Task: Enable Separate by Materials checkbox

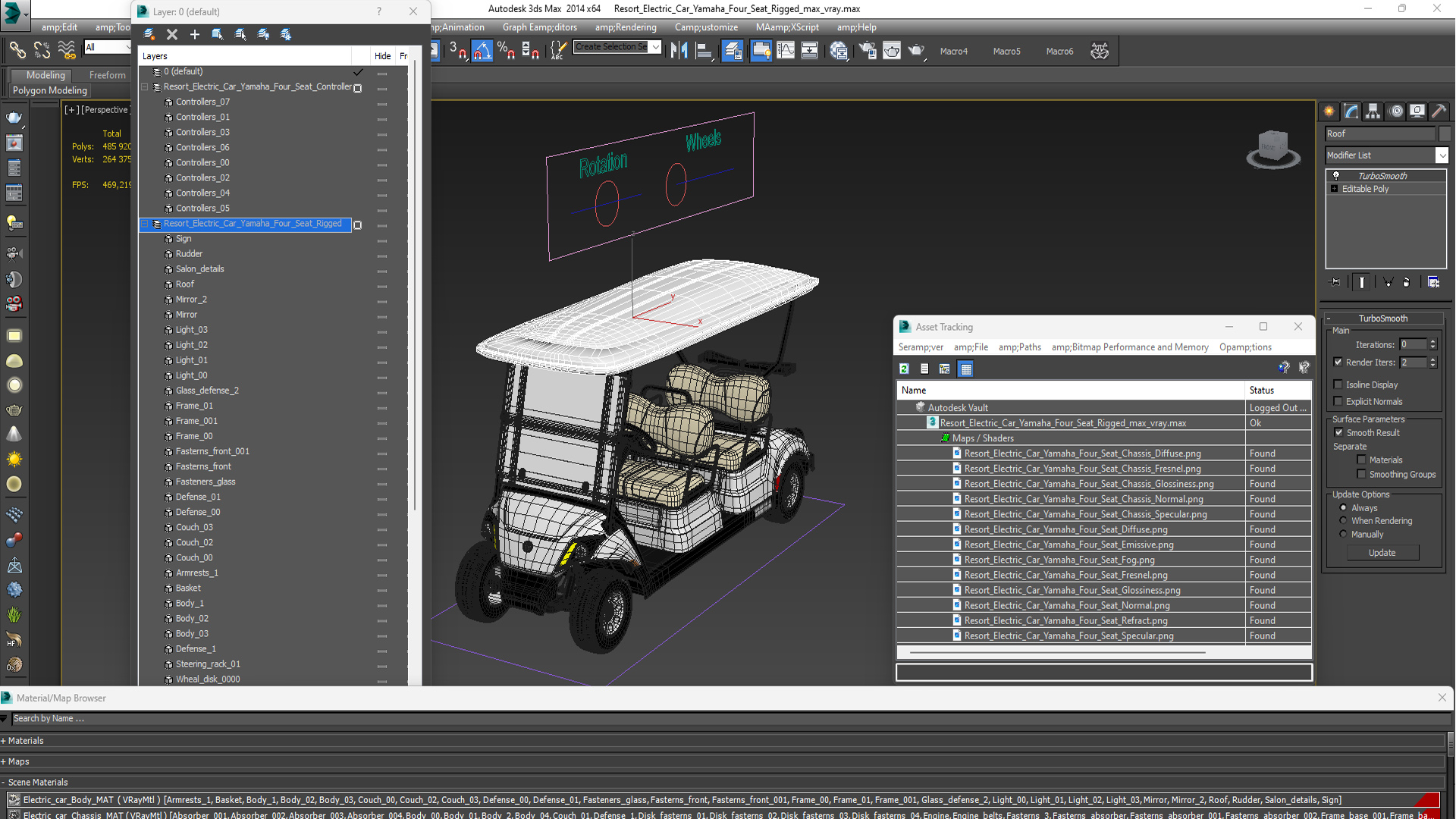Action: pos(1362,460)
